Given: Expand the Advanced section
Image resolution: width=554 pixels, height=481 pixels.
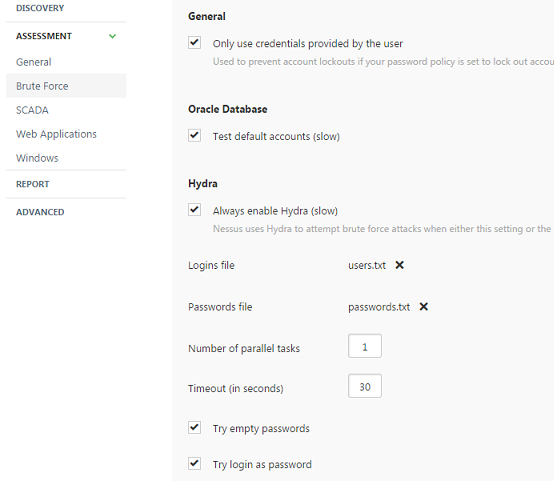Looking at the screenshot, I should pyautogui.click(x=40, y=212).
